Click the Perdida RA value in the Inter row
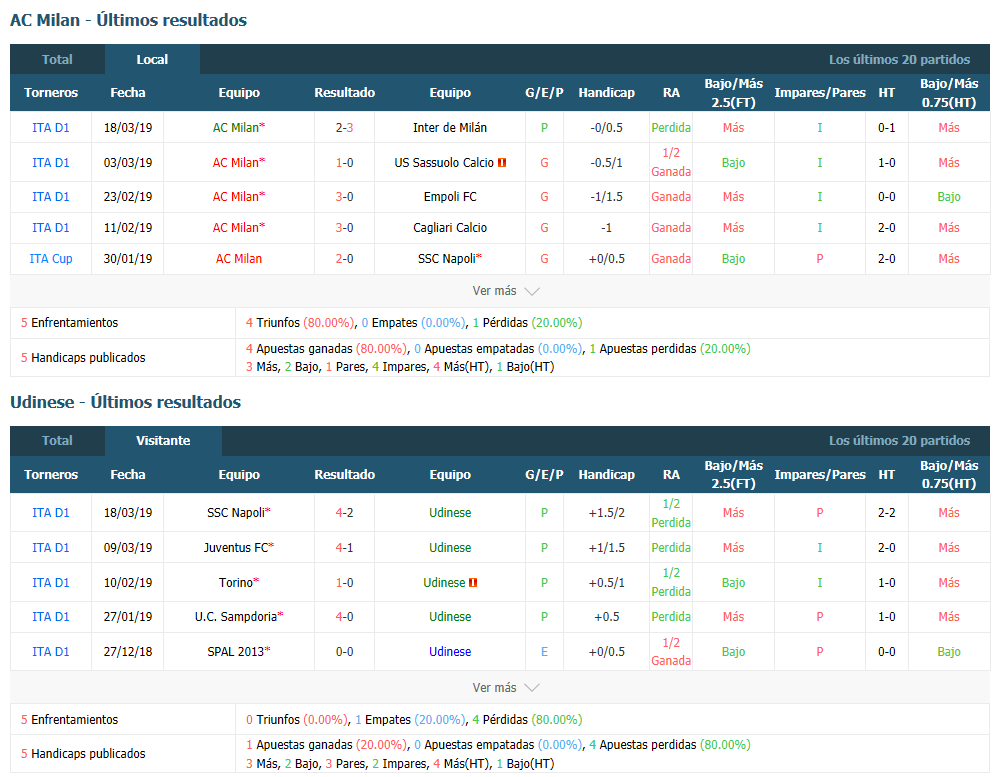The image size is (995, 777). point(671,128)
